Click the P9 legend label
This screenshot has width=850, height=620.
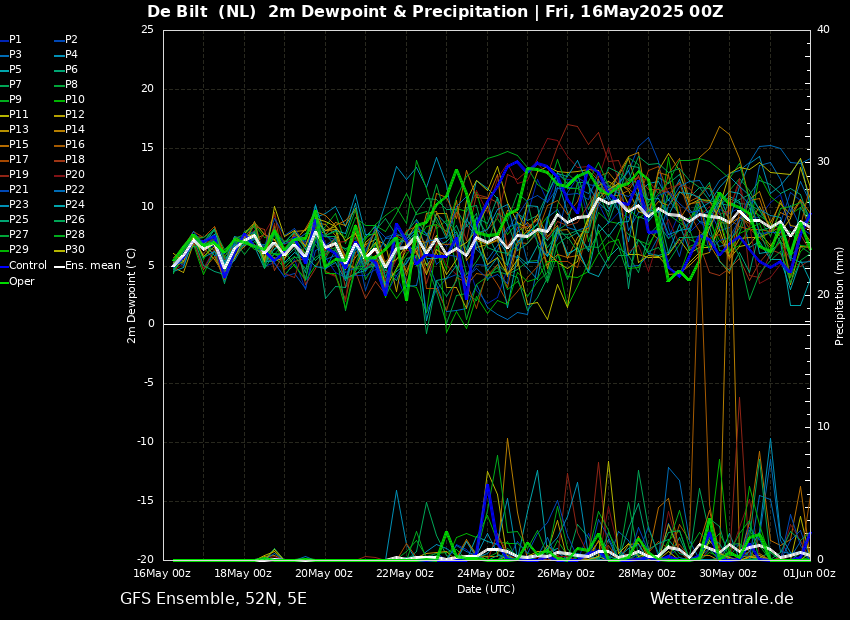(x=11, y=99)
